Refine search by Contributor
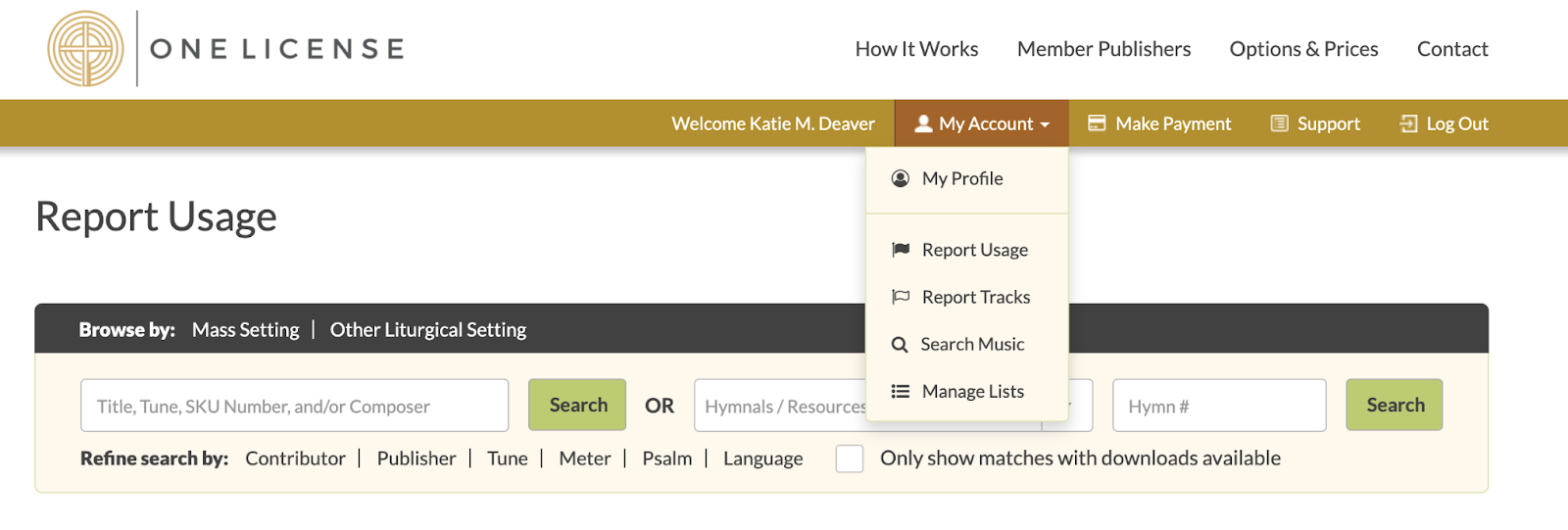 [295, 458]
